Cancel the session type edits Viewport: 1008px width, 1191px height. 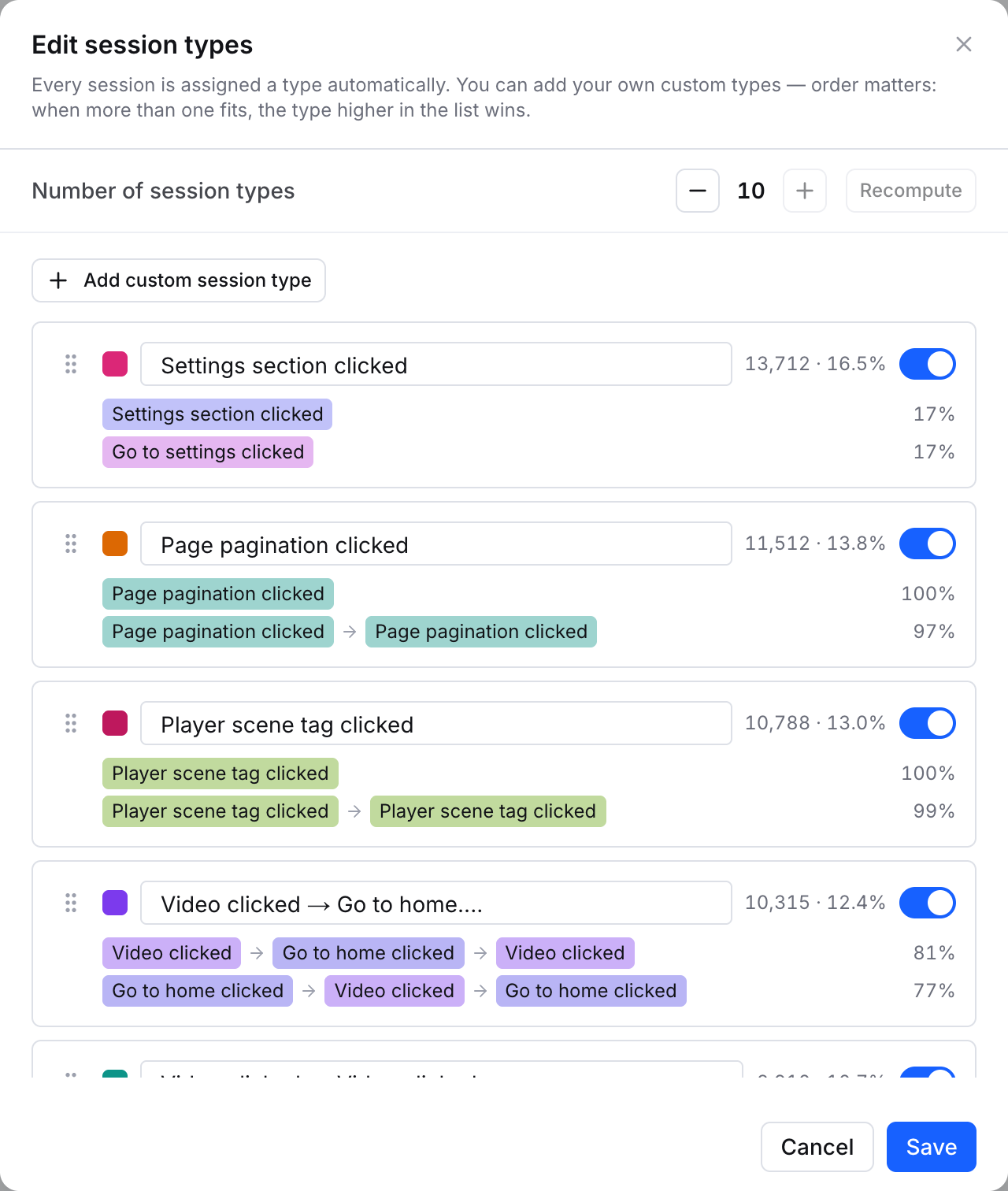tap(817, 1147)
